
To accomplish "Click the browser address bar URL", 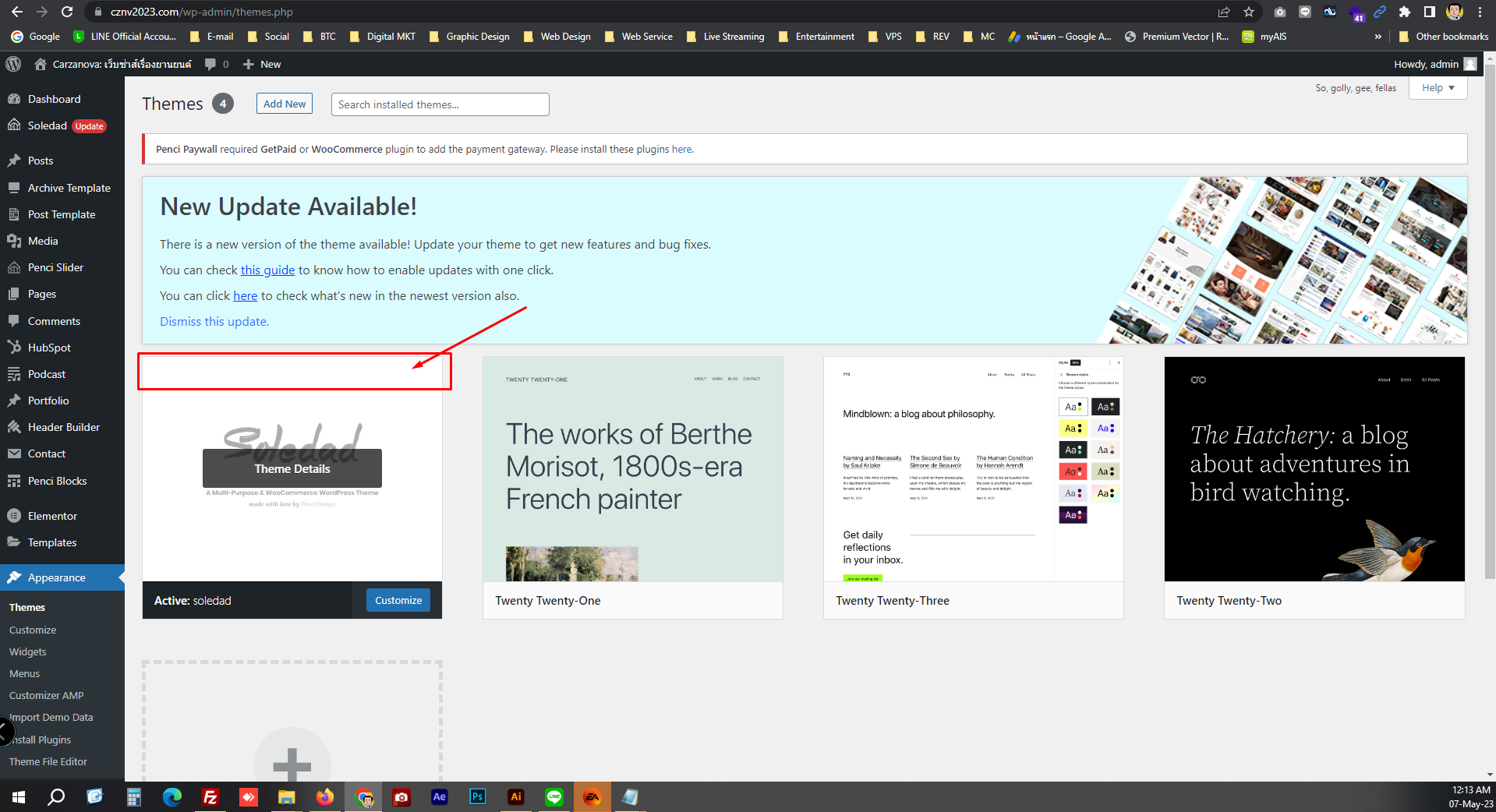I will (x=201, y=12).
